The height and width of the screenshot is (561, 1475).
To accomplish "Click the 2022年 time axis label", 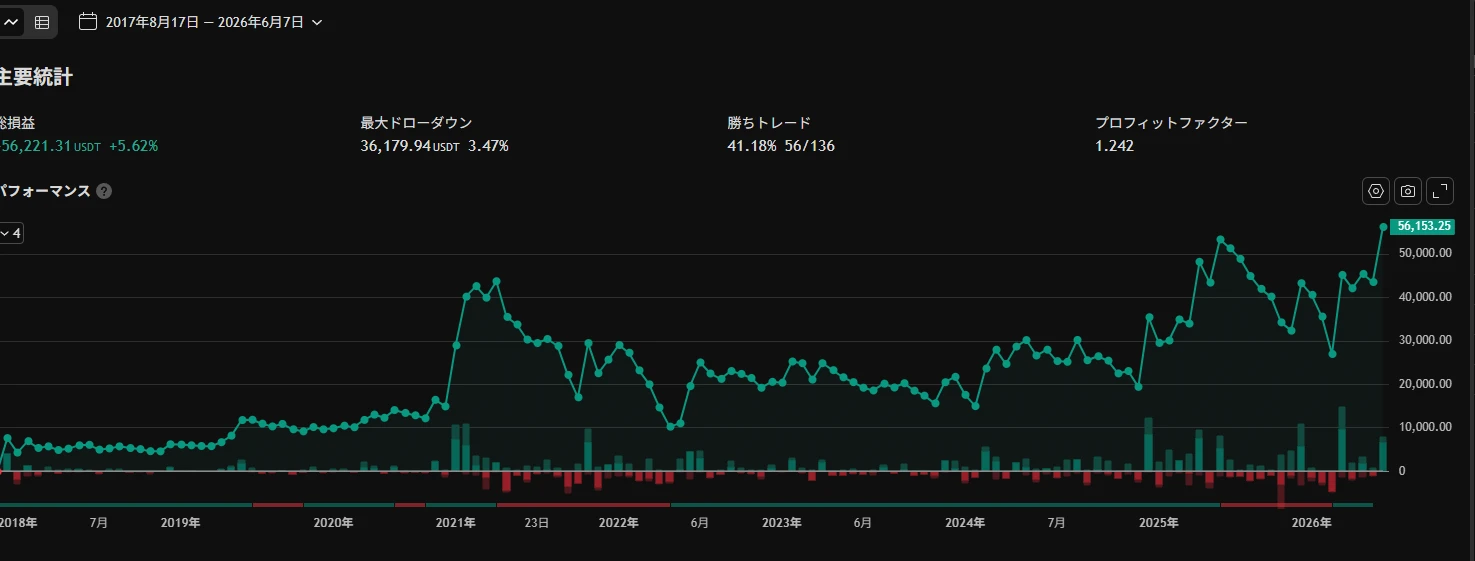I will click(618, 523).
